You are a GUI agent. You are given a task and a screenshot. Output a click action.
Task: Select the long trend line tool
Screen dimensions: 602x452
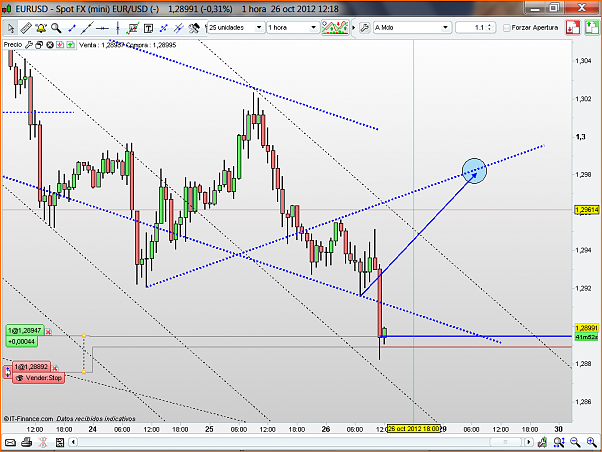(x=87, y=28)
